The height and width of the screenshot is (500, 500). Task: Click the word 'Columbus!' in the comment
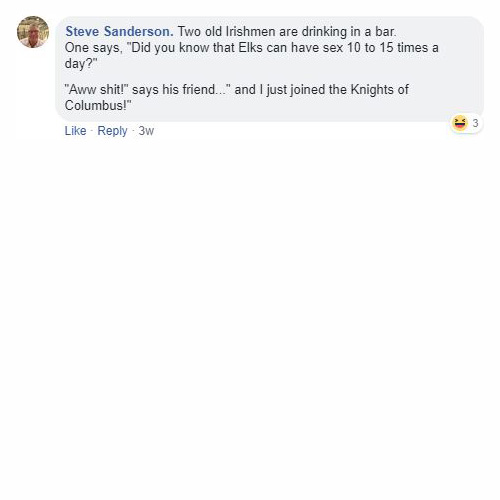click(98, 105)
